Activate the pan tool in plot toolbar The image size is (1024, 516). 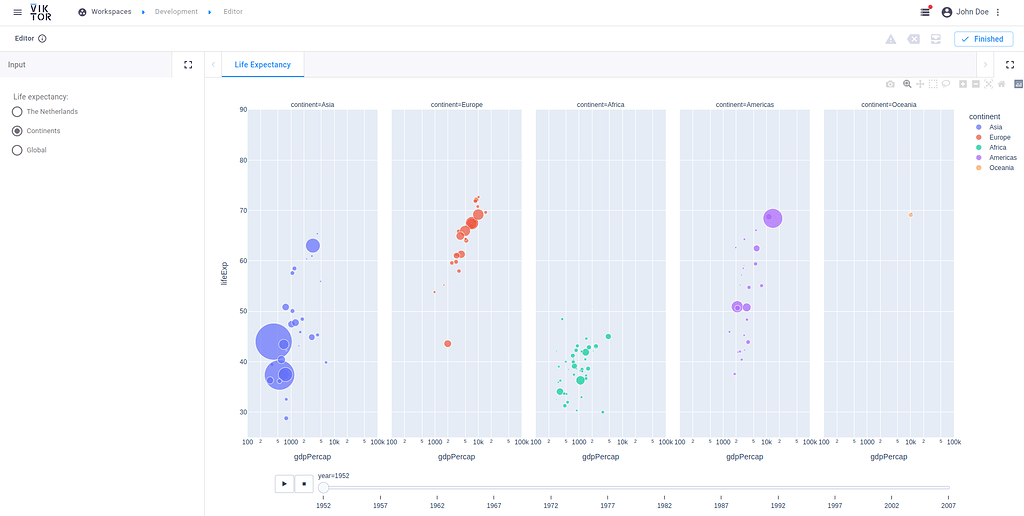(x=920, y=84)
